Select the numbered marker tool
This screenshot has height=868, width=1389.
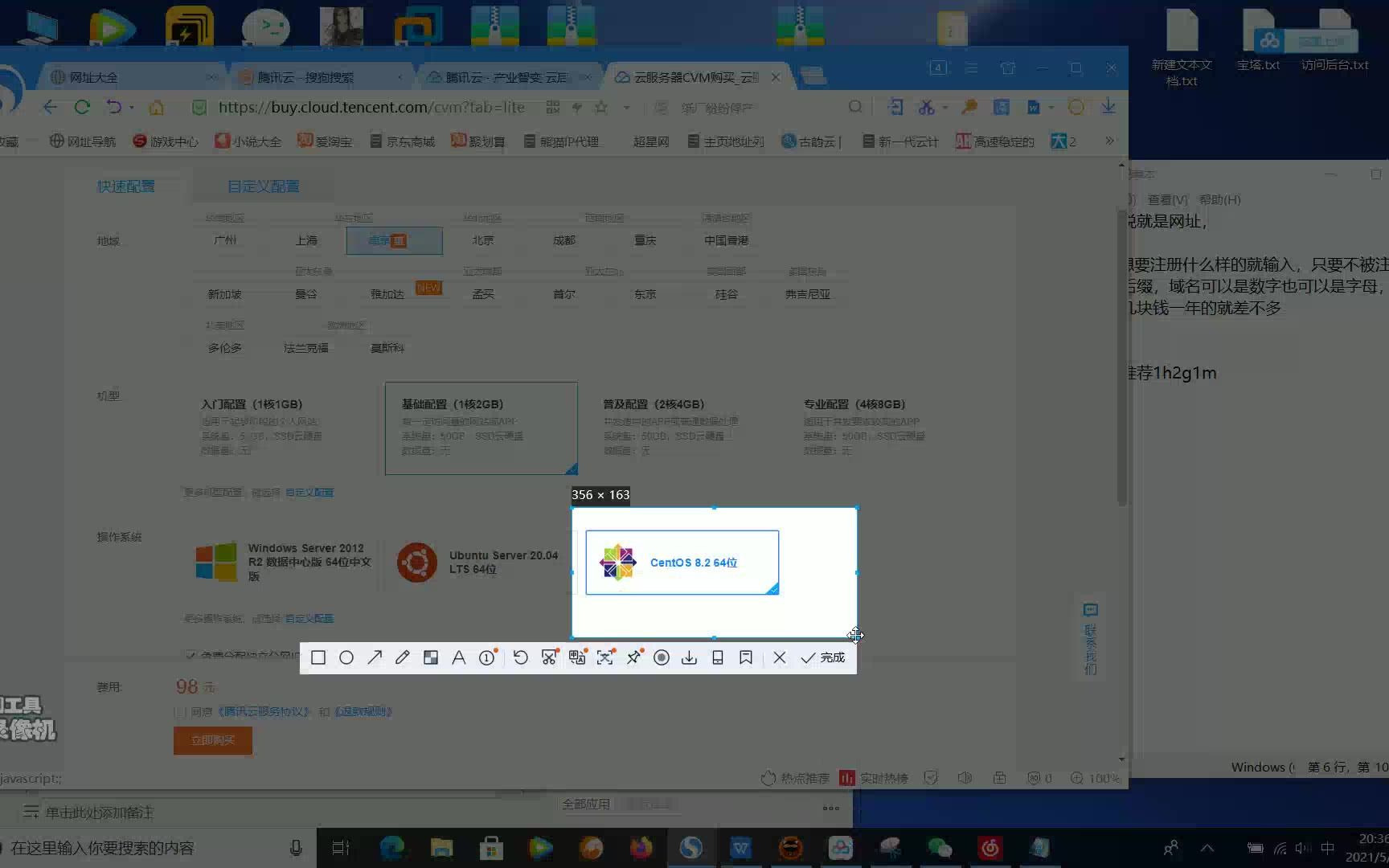point(487,657)
